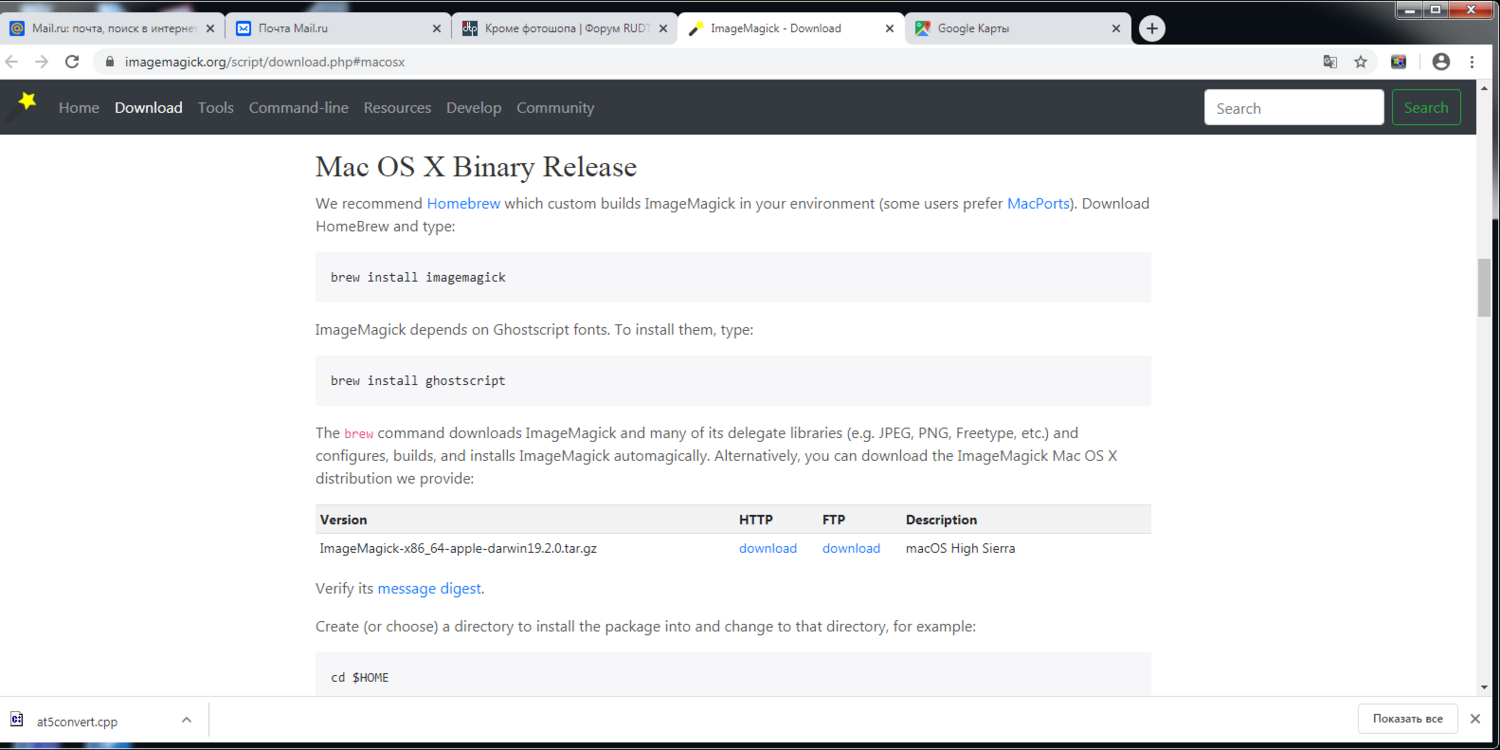Screen dimensions: 1500x750
Task: Click the scrollbar up arrow
Action: 1484,87
